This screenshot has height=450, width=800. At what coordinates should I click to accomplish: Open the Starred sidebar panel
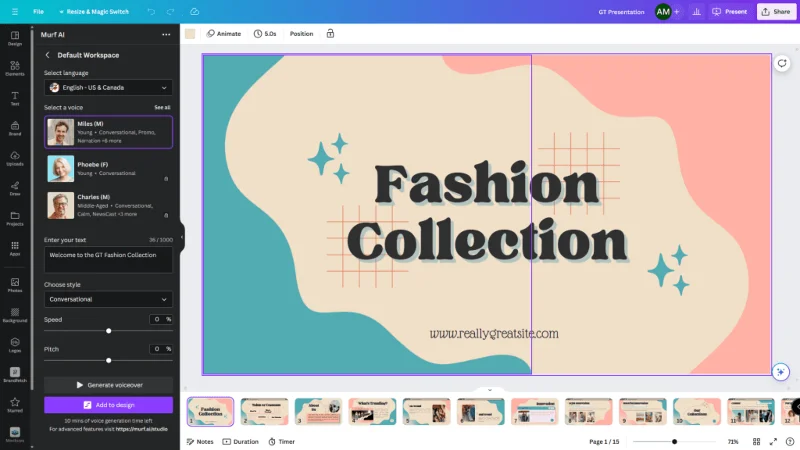(15, 405)
